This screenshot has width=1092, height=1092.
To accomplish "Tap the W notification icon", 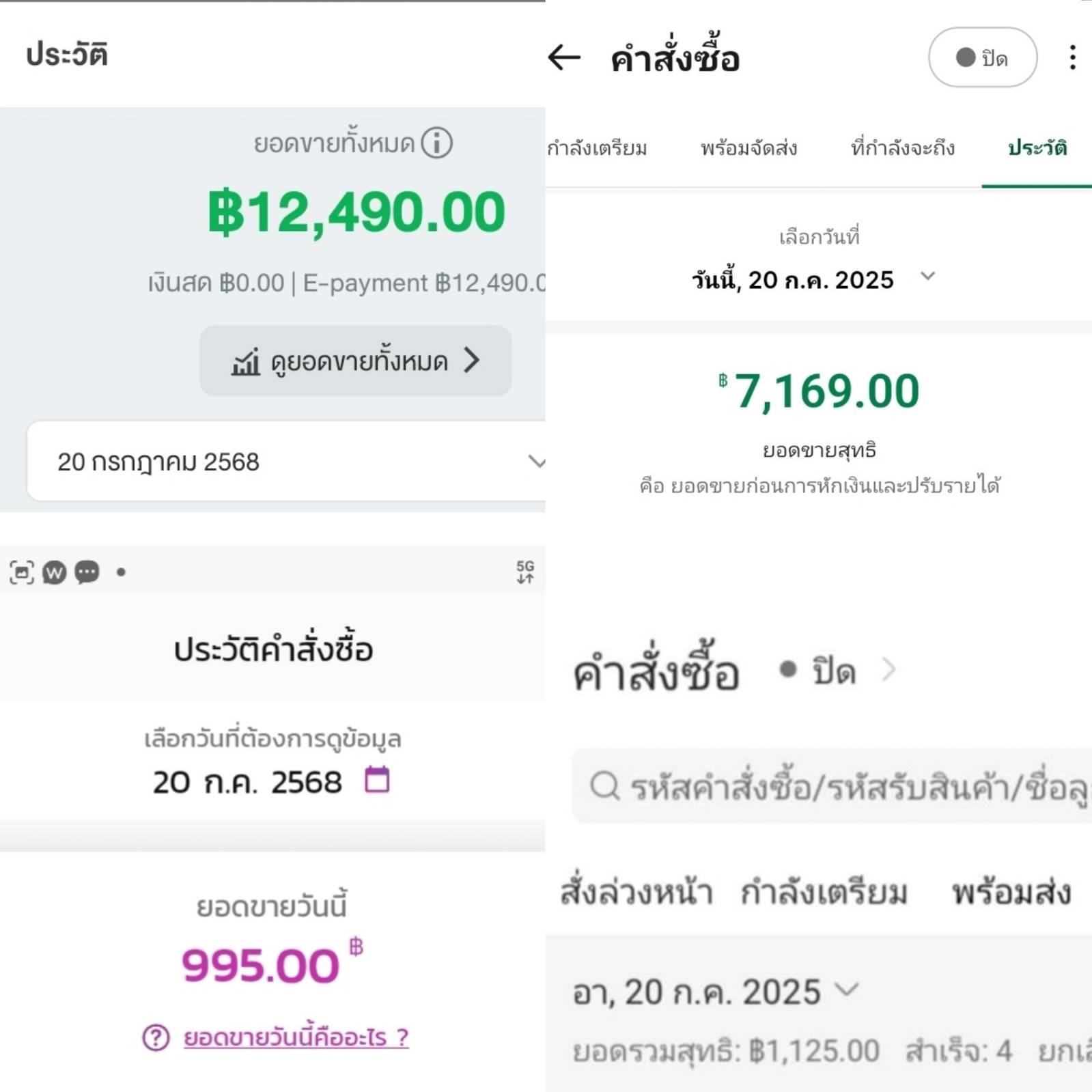I will point(55,572).
